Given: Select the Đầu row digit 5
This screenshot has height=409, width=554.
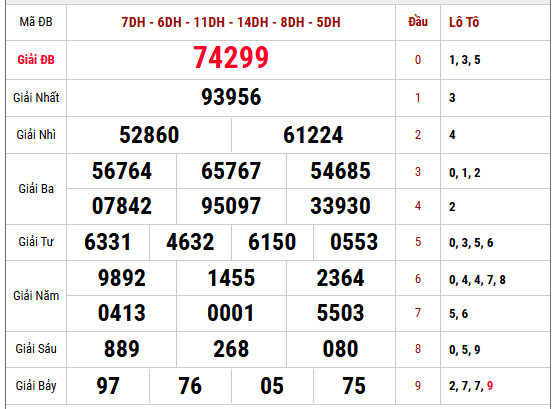Looking at the screenshot, I should click(418, 242).
